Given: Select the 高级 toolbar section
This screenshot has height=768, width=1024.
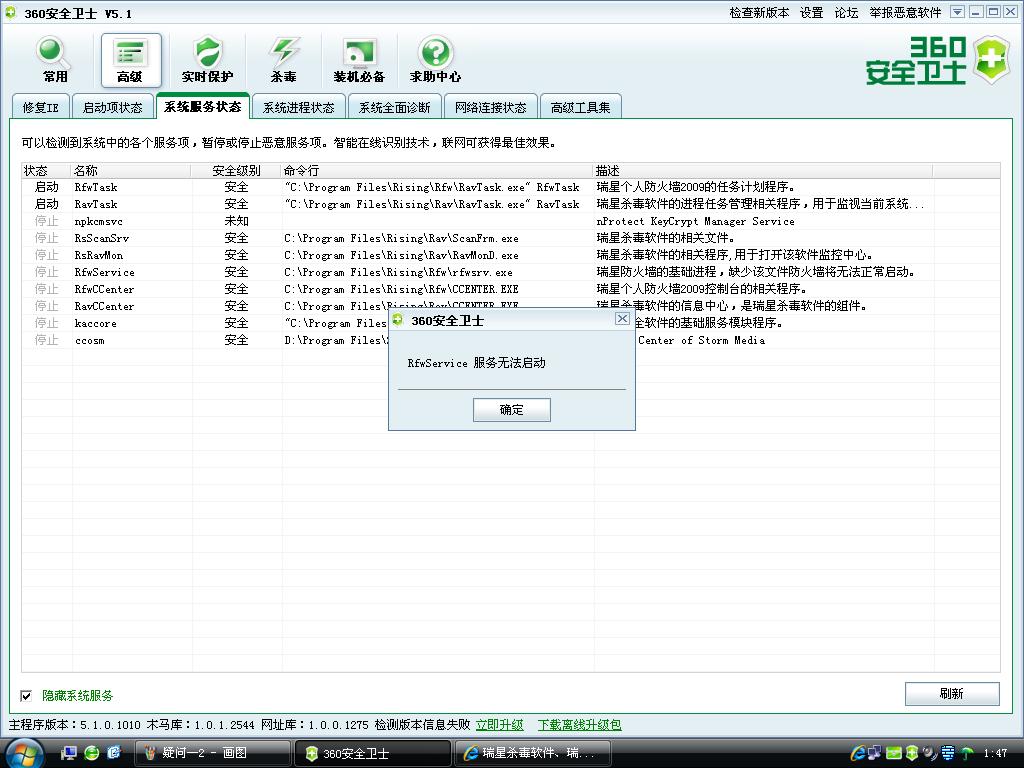Looking at the screenshot, I should pyautogui.click(x=131, y=60).
